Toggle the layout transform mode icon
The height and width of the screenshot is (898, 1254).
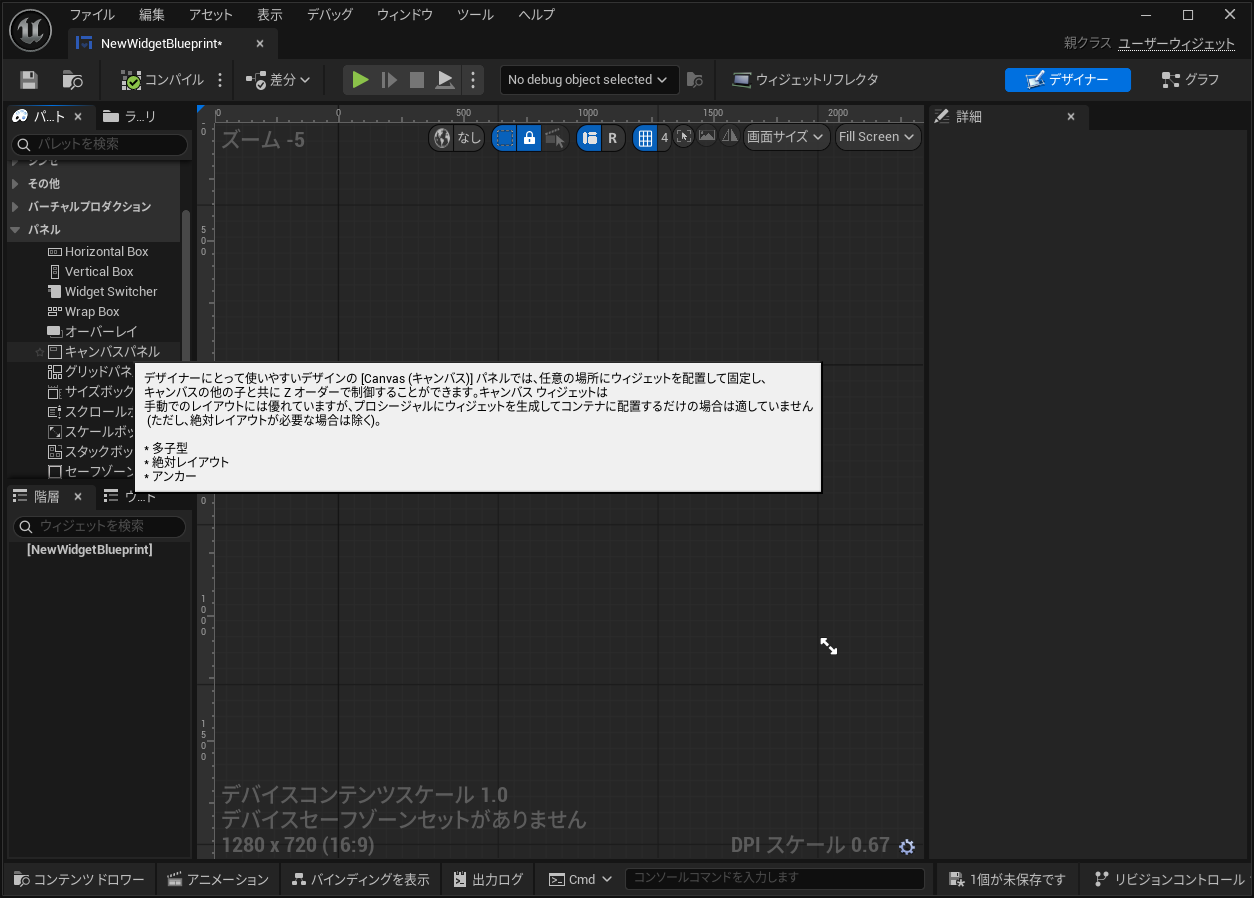click(x=589, y=138)
